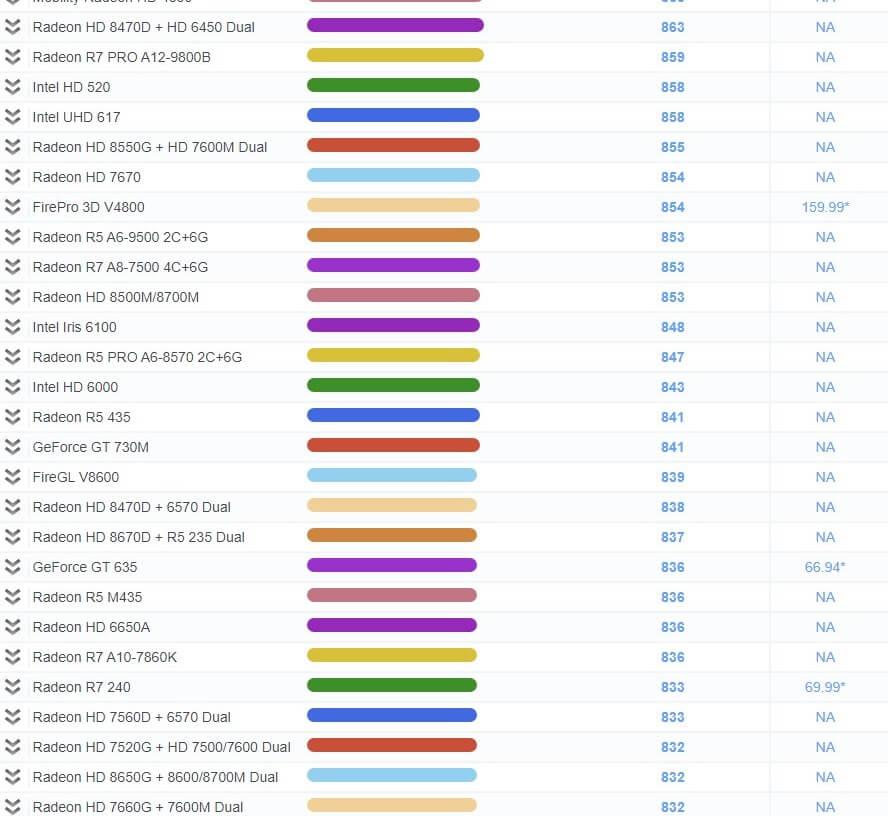Open the Radeon HD 6650A link
888x816 pixels.
click(x=91, y=627)
